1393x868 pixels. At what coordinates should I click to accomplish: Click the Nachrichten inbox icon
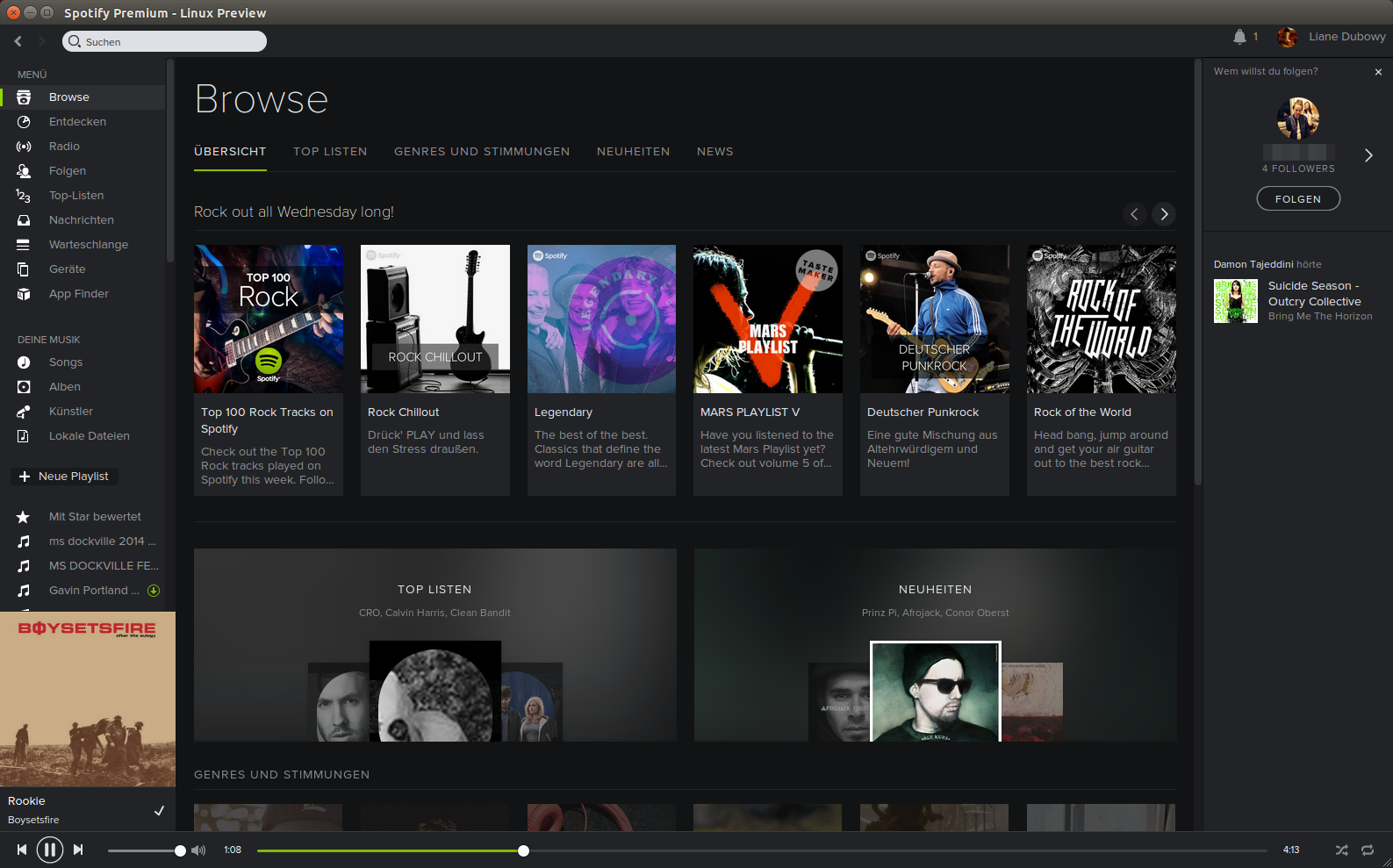(24, 220)
